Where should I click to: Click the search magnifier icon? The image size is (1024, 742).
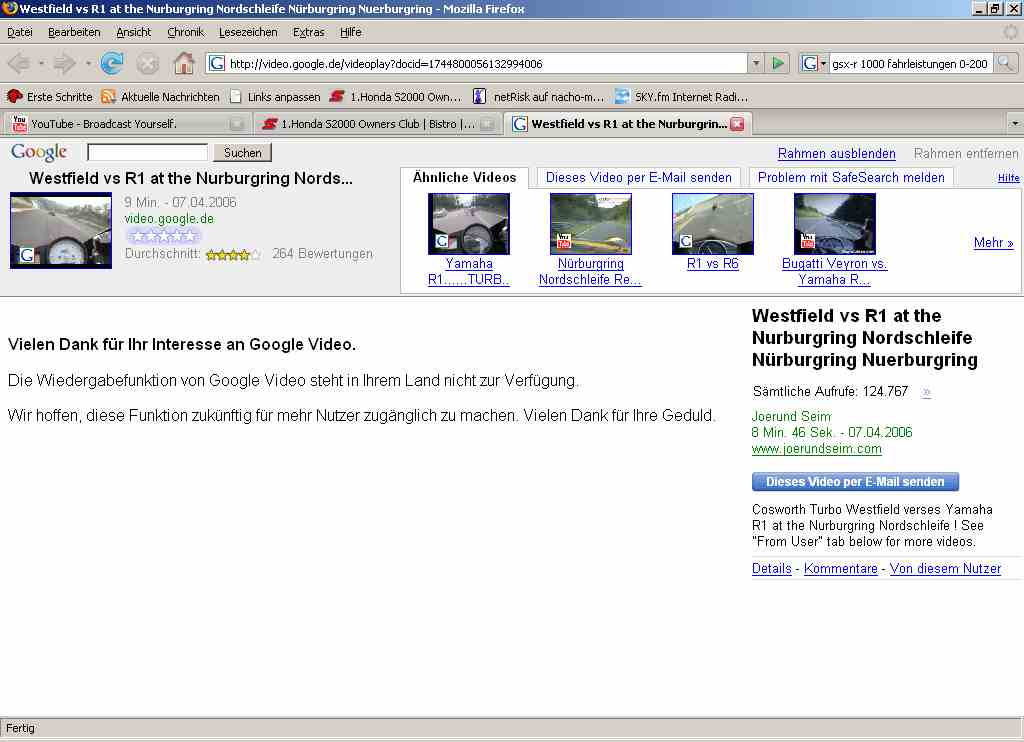pyautogui.click(x=1005, y=64)
